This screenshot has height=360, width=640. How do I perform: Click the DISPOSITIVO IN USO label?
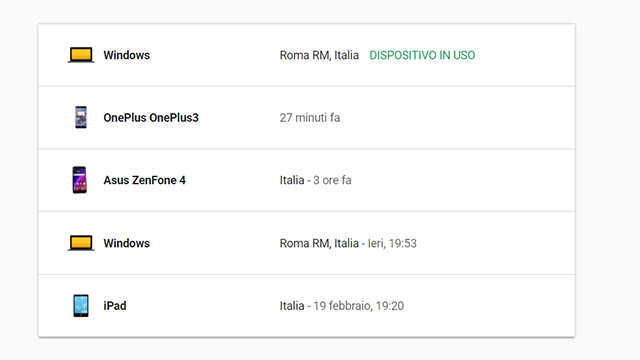click(422, 55)
